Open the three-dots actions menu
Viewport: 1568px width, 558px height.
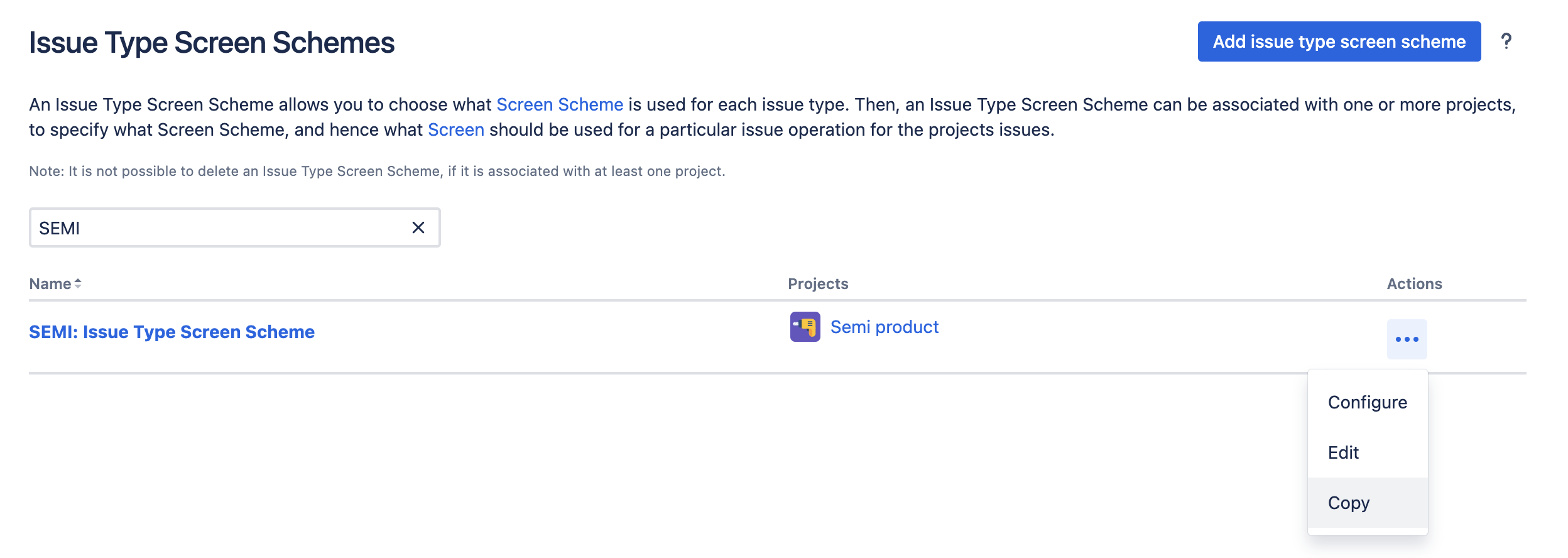[x=1407, y=339]
